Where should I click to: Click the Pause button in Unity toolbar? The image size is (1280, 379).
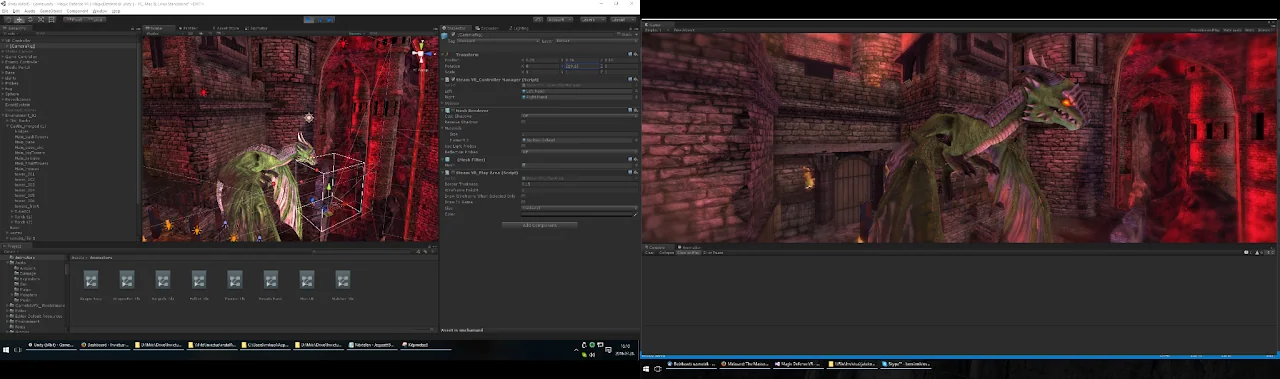(x=319, y=19)
